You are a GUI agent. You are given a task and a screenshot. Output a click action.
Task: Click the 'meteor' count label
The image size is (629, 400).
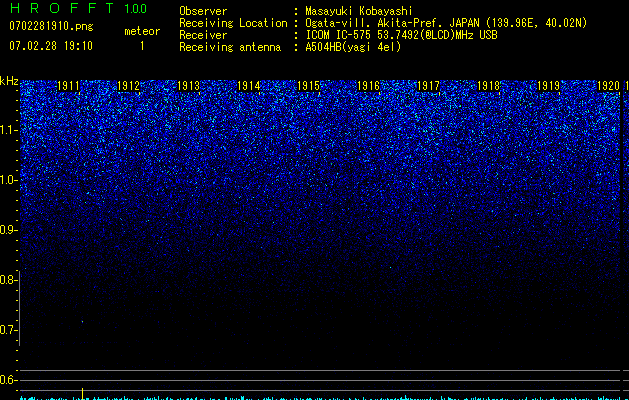(x=142, y=31)
